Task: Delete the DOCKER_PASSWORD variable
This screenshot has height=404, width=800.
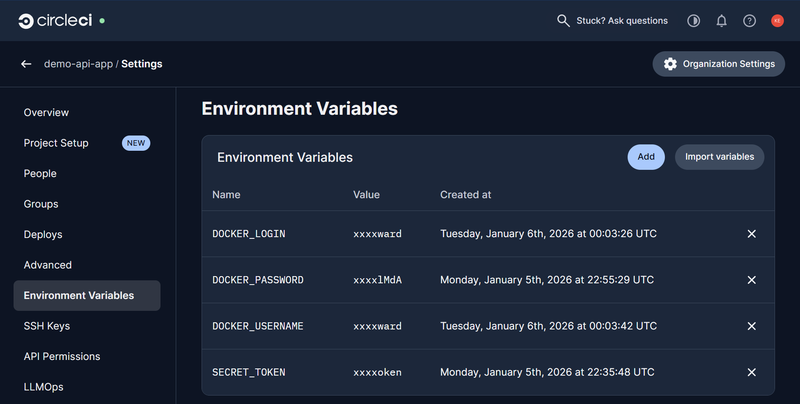Action: [752, 280]
